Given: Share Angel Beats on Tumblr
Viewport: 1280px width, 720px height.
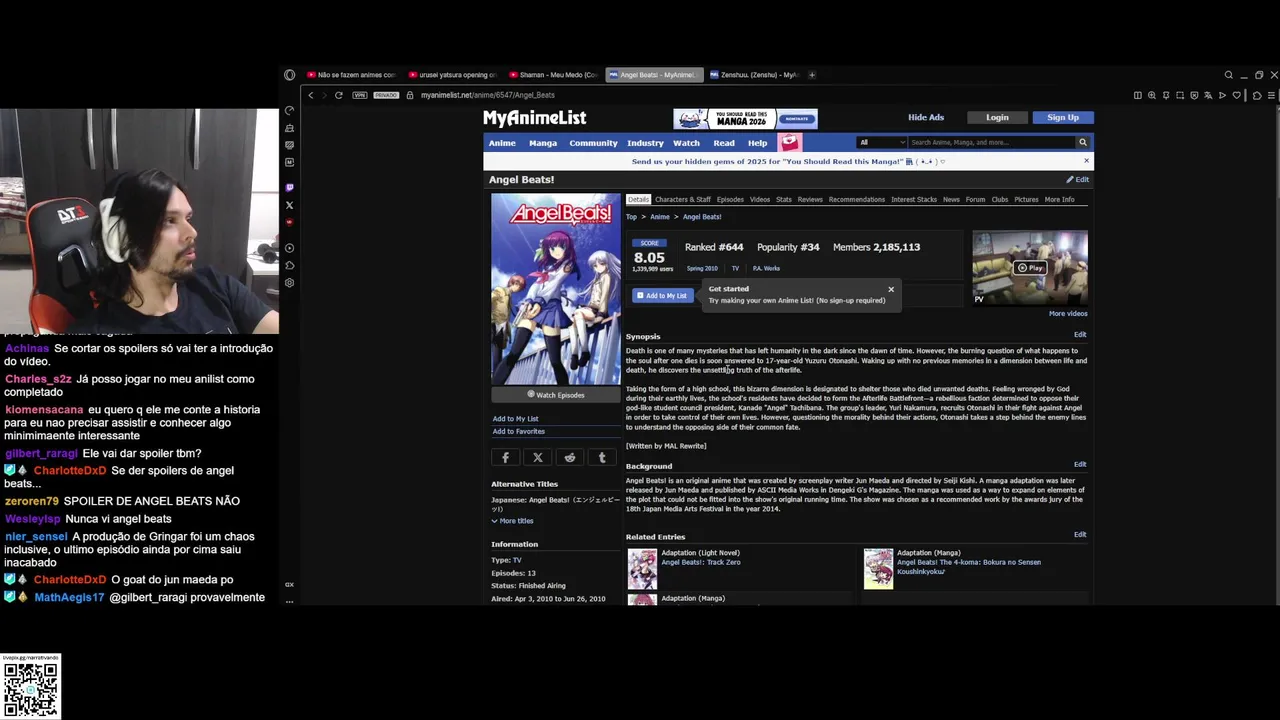Looking at the screenshot, I should tap(602, 457).
